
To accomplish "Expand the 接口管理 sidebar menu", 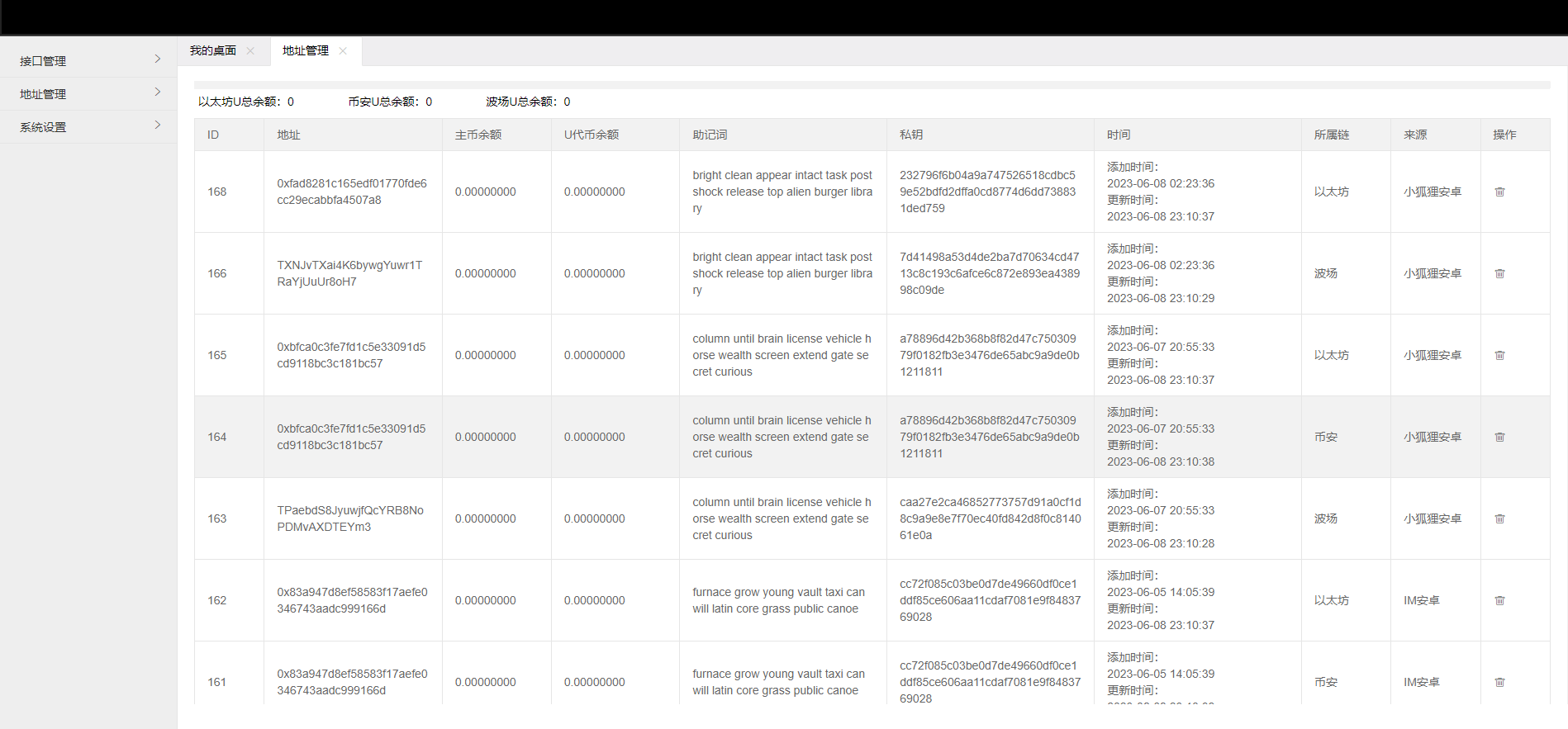I will 88,60.
